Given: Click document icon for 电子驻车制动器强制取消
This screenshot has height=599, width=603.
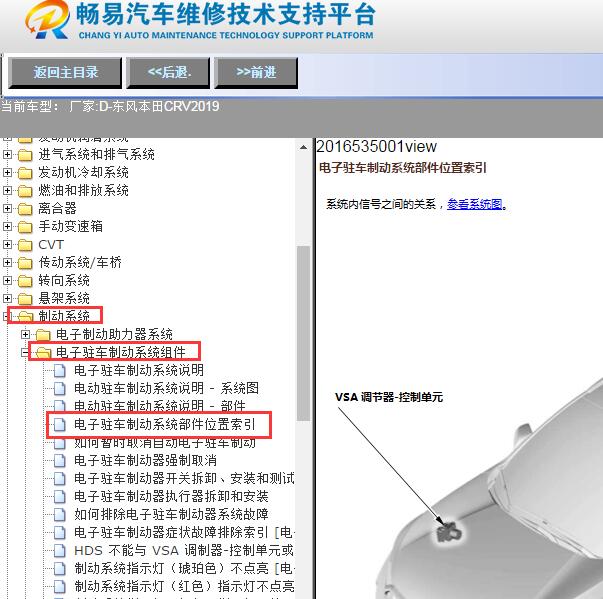Looking at the screenshot, I should click(x=60, y=461).
